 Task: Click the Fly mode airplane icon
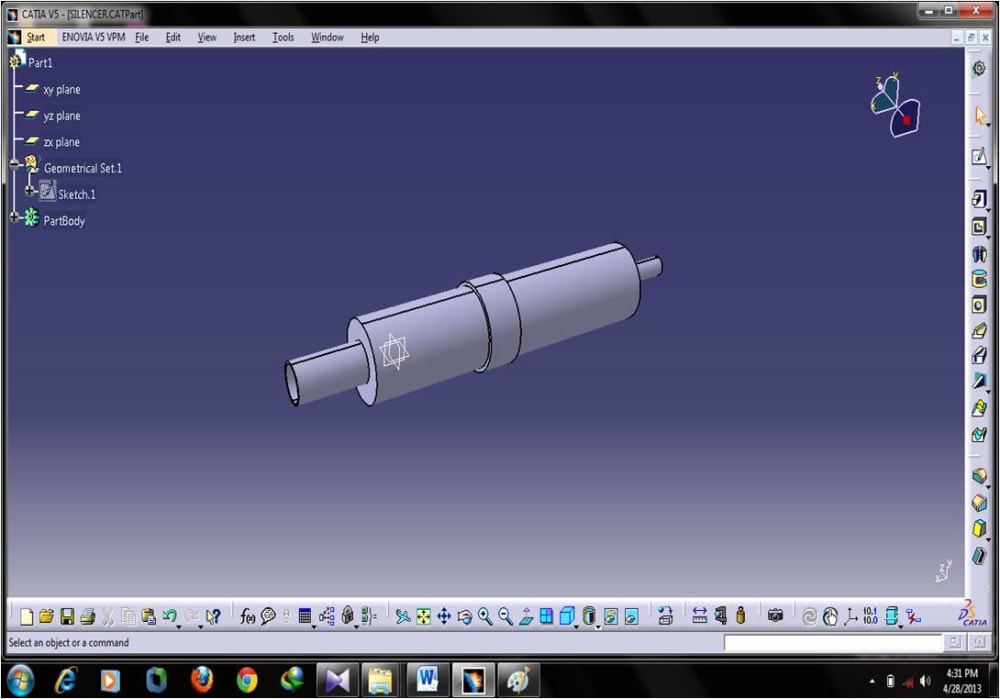402,616
